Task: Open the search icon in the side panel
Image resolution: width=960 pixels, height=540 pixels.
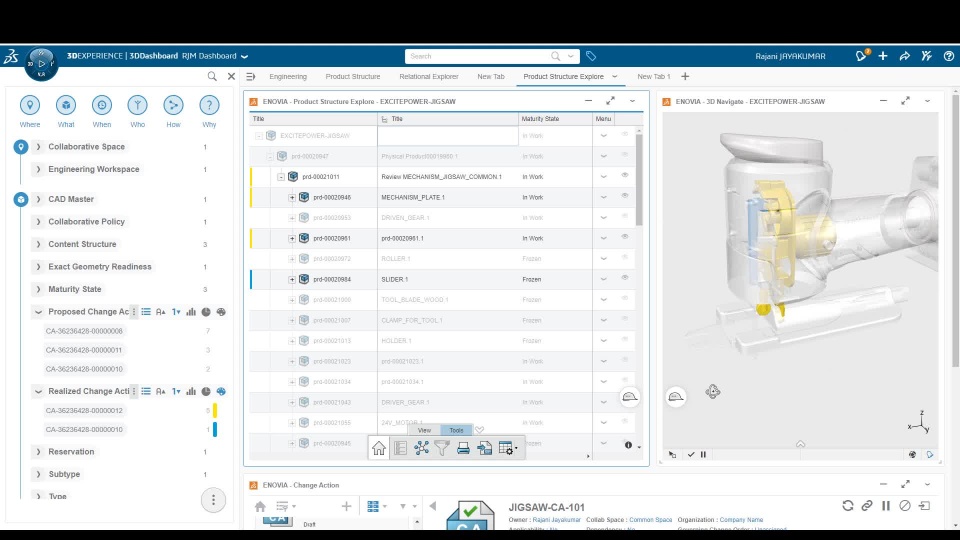Action: pos(212,77)
